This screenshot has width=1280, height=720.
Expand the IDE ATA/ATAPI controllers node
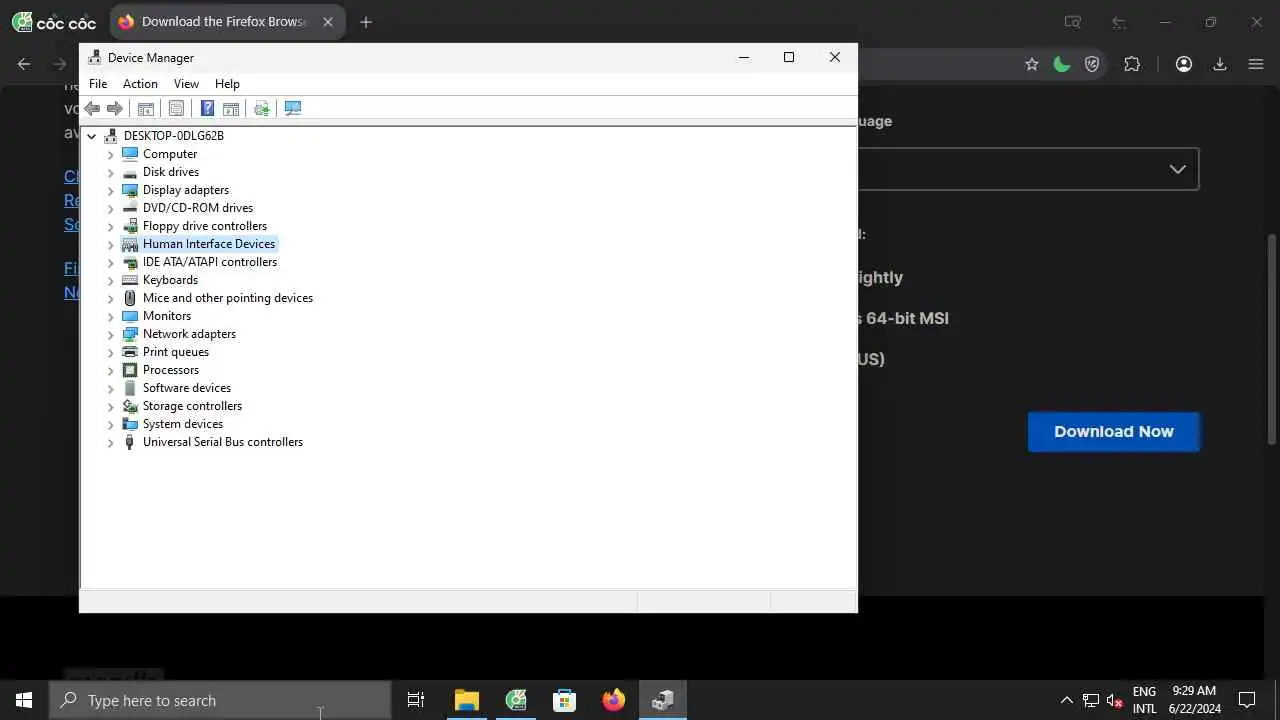[x=111, y=262]
